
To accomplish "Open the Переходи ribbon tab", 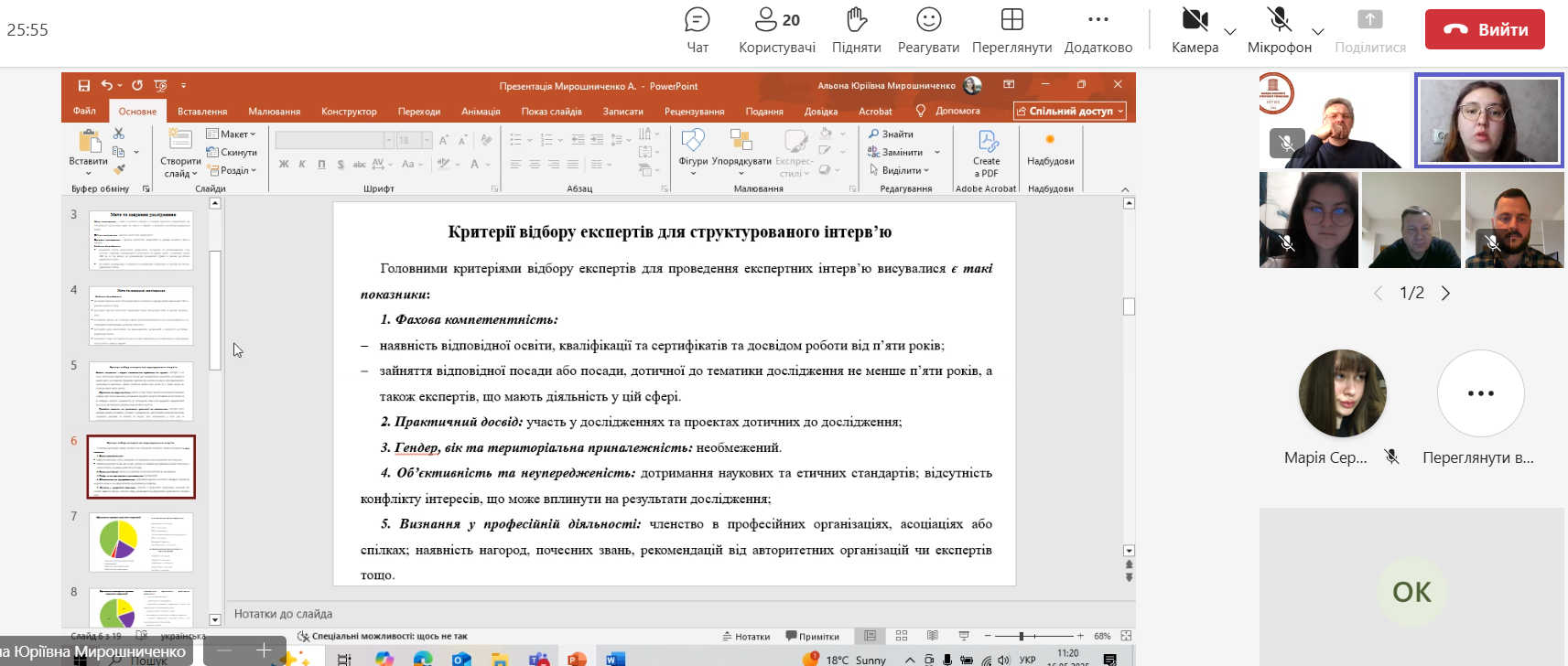I will point(419,111).
